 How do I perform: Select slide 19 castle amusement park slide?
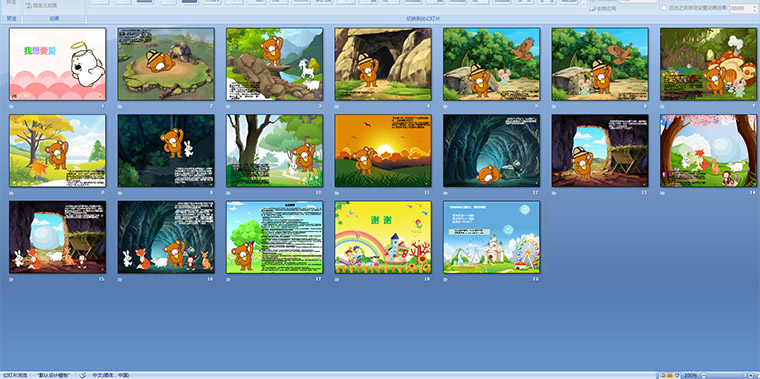pos(491,237)
